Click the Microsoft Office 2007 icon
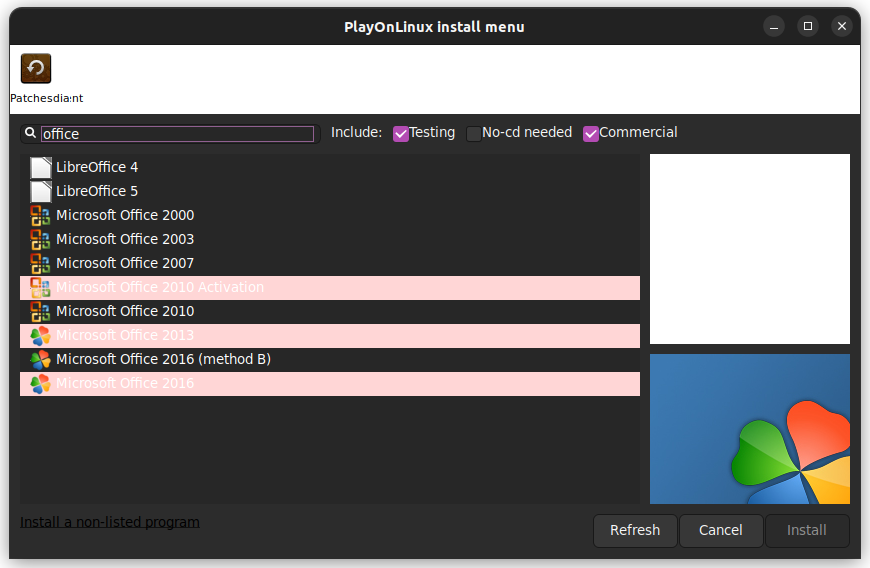This screenshot has height=568, width=870. point(41,263)
